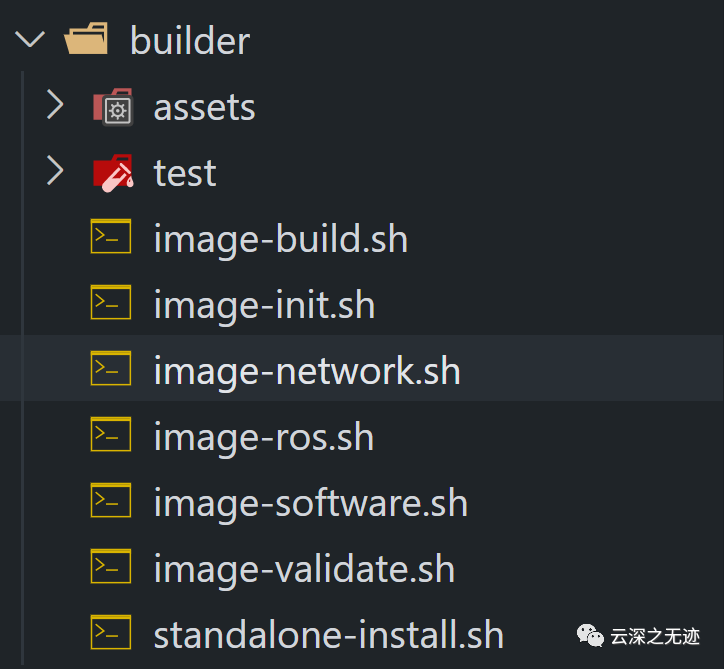This screenshot has width=724, height=669.
Task: Open the image-build.sh file
Action: [280, 239]
